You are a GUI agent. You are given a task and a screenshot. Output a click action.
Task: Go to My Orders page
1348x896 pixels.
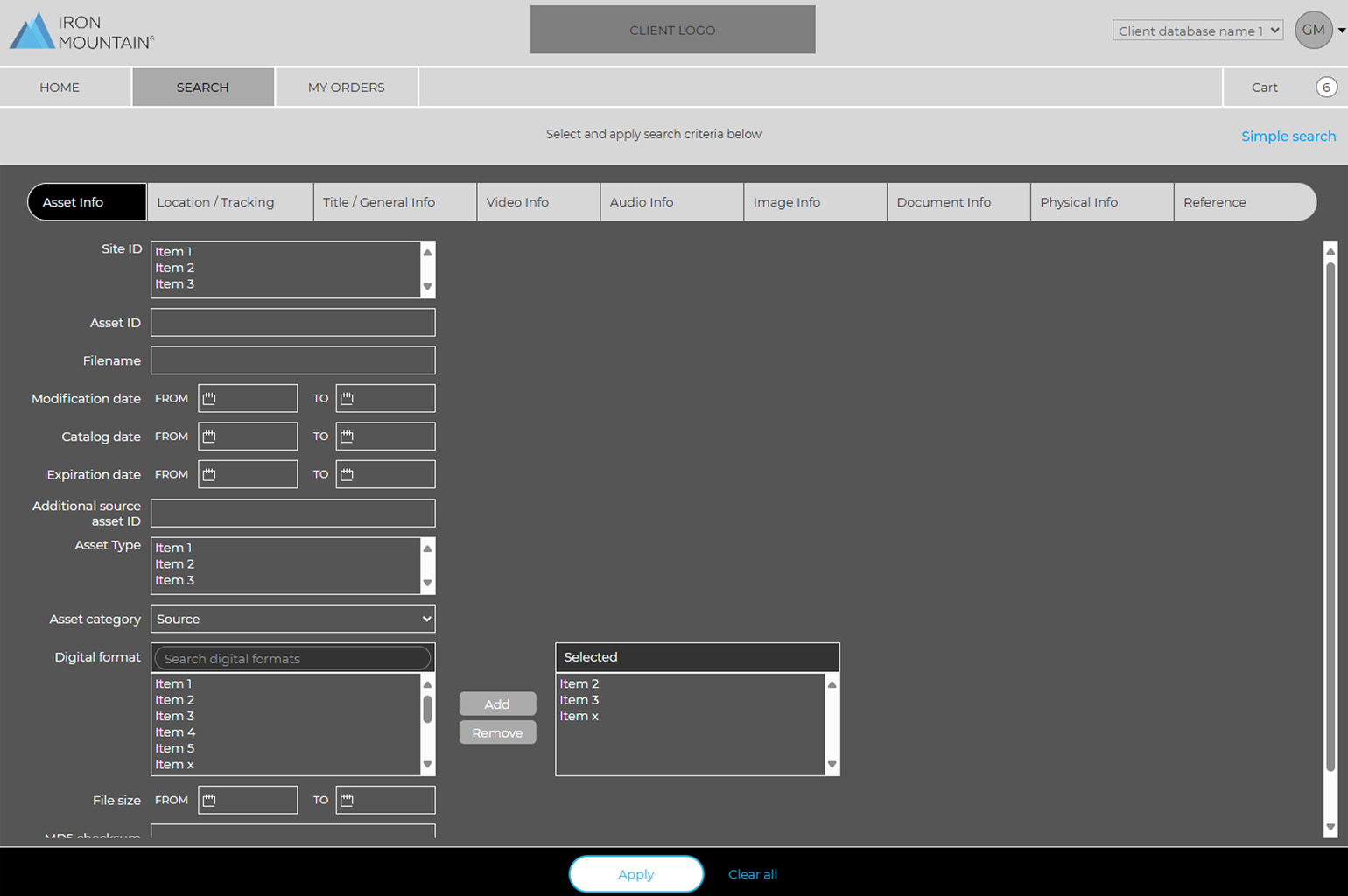tap(347, 87)
